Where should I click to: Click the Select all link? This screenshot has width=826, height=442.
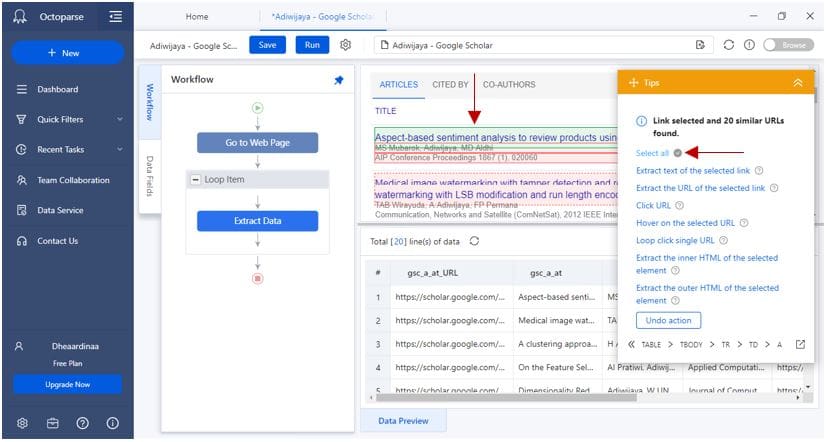[652, 153]
